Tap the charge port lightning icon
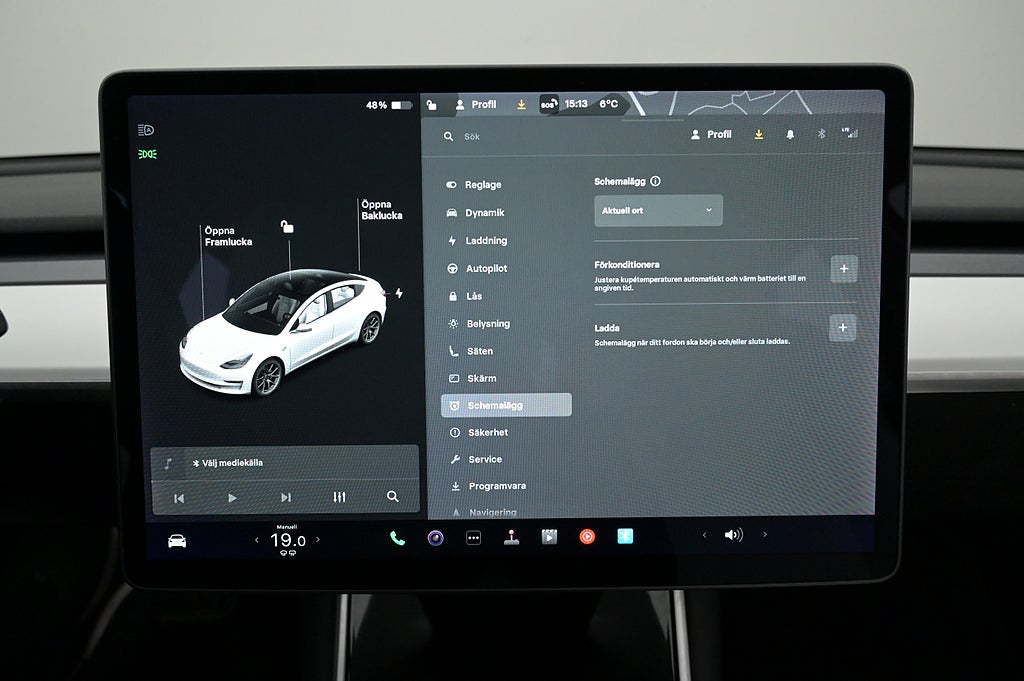 [x=399, y=293]
